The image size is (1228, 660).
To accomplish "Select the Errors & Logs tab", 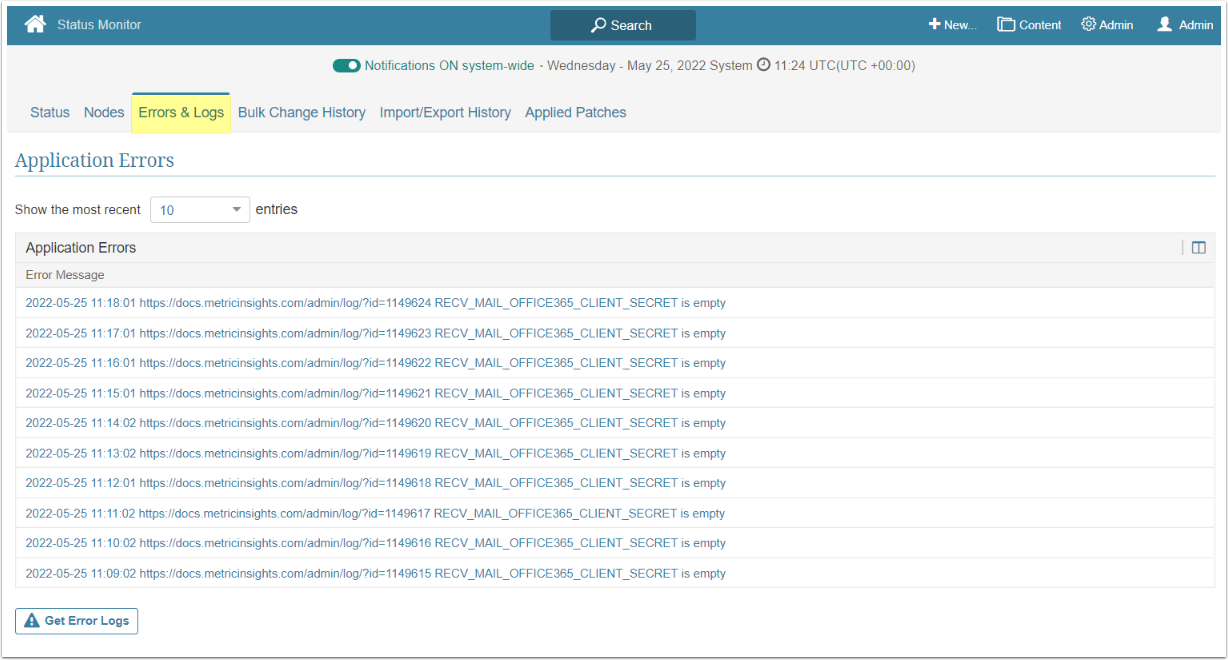I will (x=181, y=113).
